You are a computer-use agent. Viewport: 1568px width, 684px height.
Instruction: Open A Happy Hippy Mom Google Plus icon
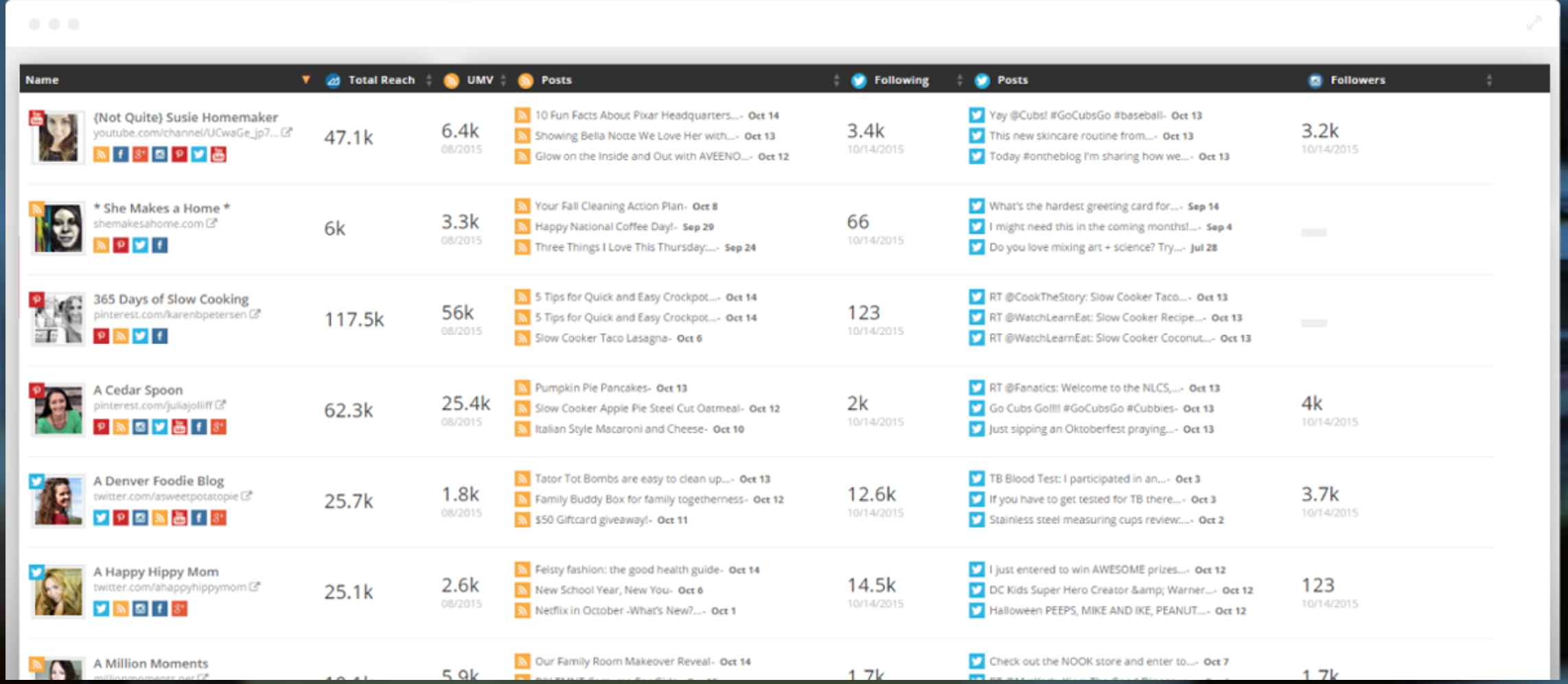coord(179,608)
